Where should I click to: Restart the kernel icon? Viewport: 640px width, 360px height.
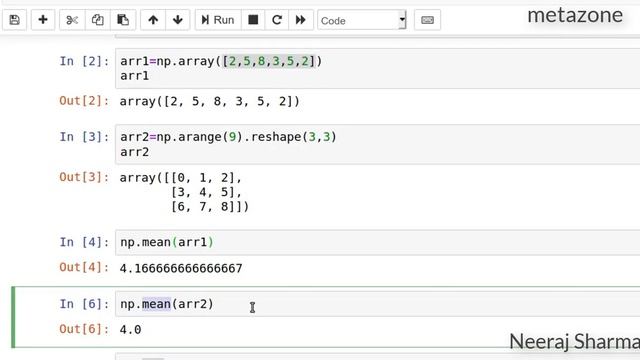pyautogui.click(x=277, y=20)
